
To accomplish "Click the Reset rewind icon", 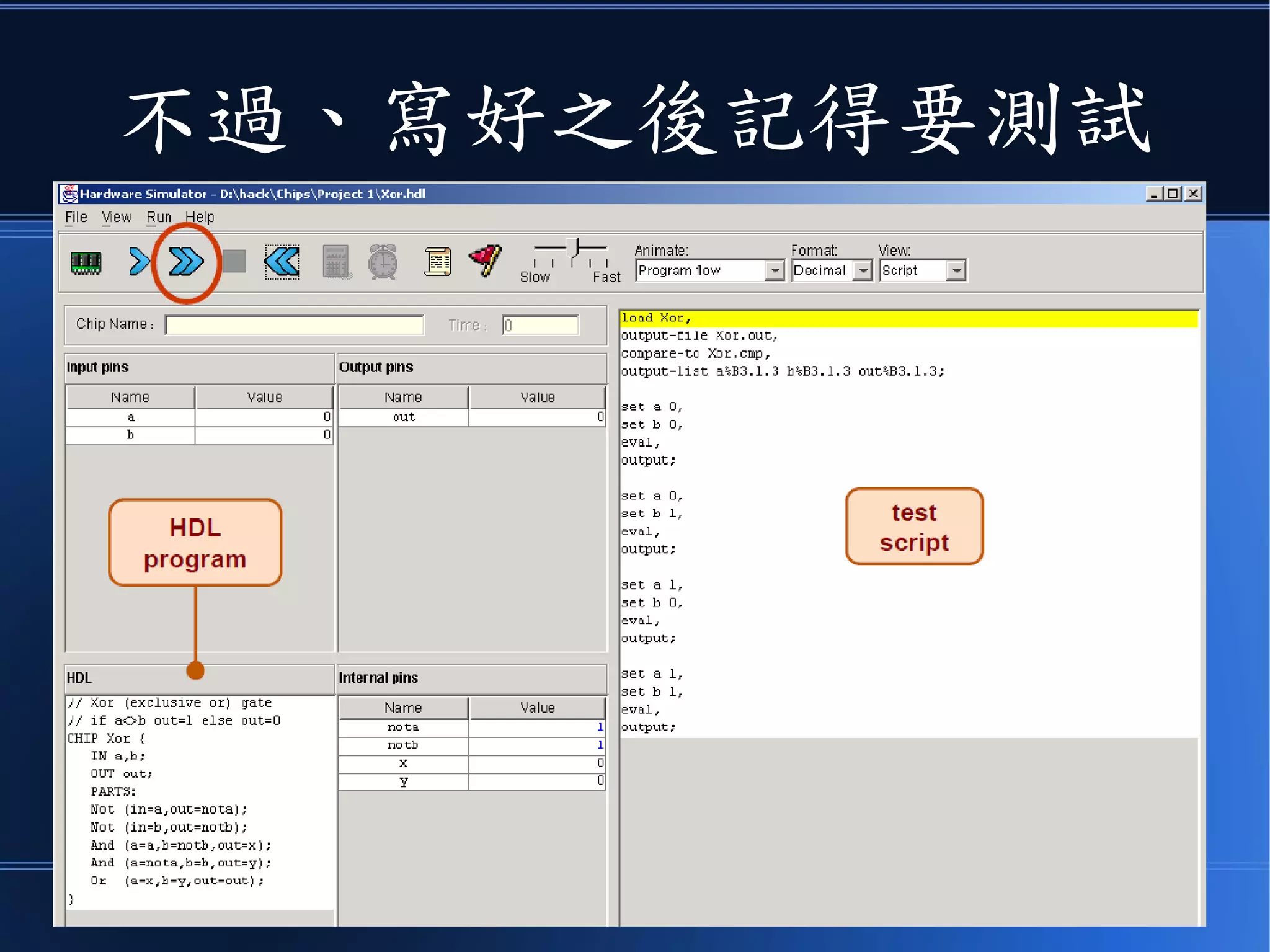I will point(282,261).
